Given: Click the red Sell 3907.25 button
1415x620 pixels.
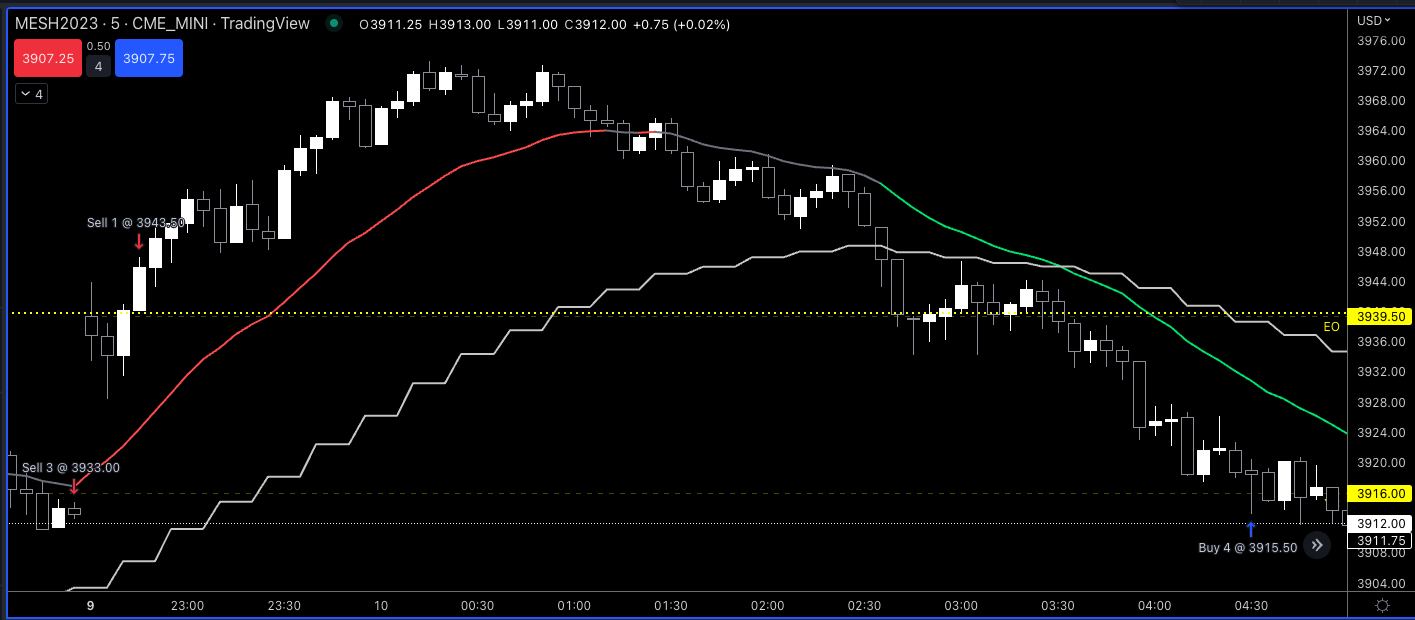Looking at the screenshot, I should [x=48, y=59].
